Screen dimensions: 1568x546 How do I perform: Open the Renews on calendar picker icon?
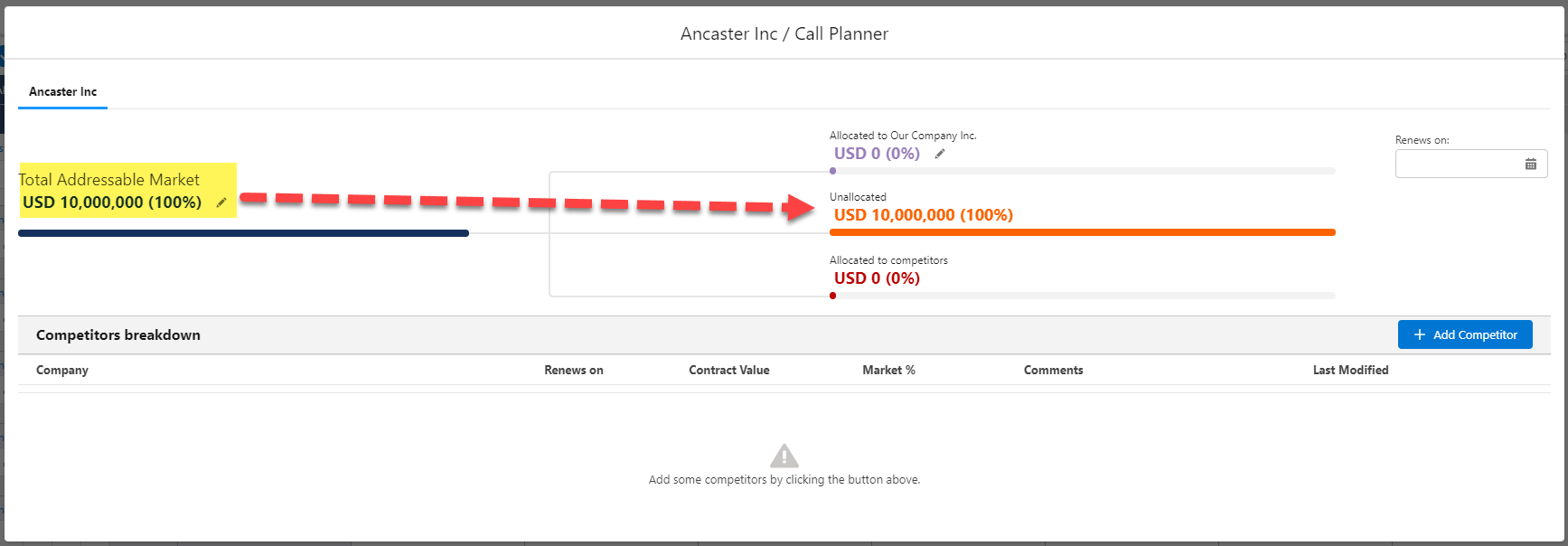click(x=1531, y=164)
